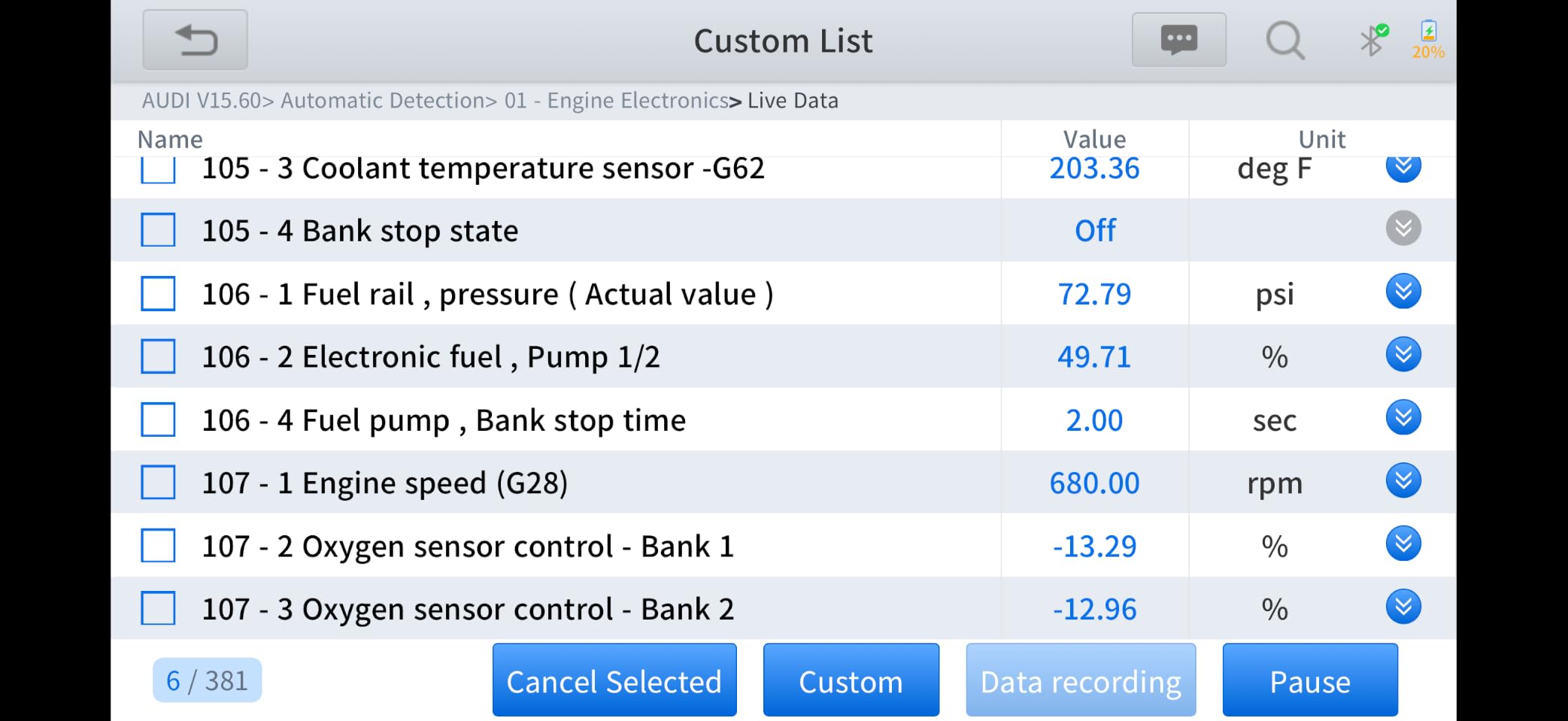This screenshot has width=1568, height=721.
Task: Check 106 - 4 Fuel pump Bank stop time
Action: [x=158, y=420]
